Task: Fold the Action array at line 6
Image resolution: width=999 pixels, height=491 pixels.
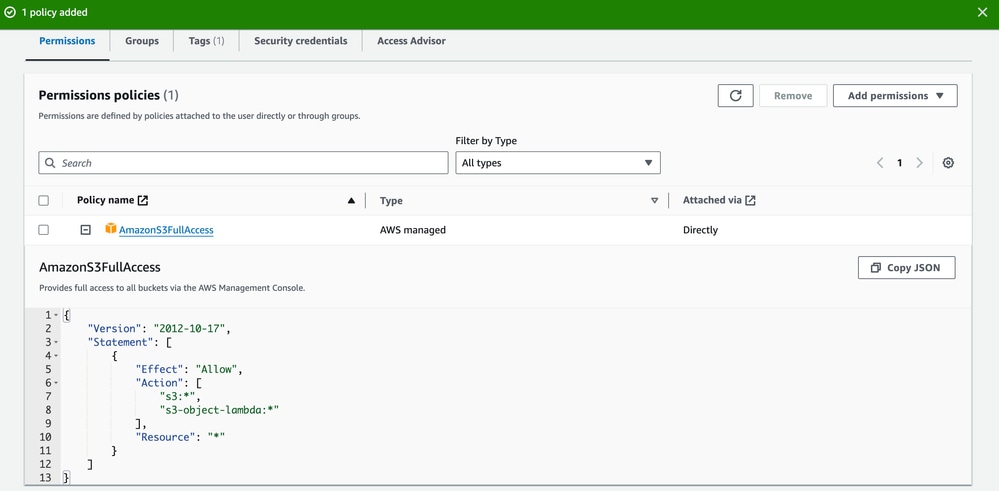Action: coord(56,383)
